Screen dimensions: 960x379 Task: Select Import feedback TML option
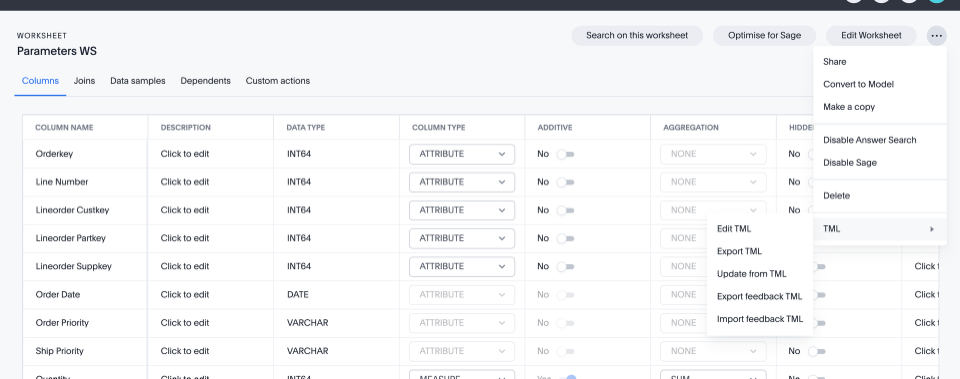coord(759,320)
